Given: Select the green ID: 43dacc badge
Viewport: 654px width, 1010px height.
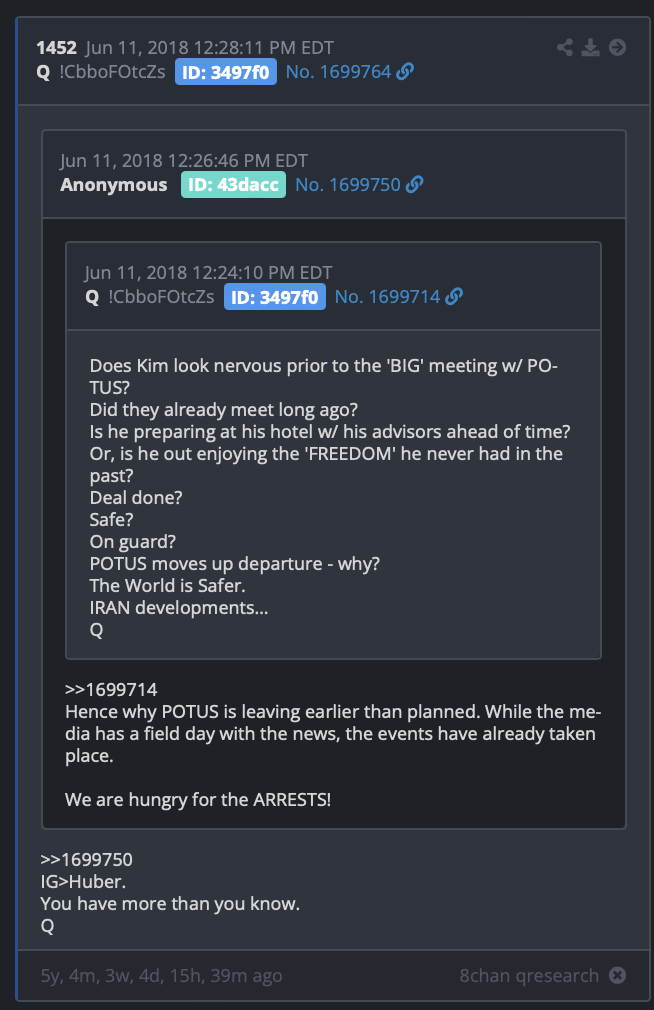Looking at the screenshot, I should [x=233, y=185].
